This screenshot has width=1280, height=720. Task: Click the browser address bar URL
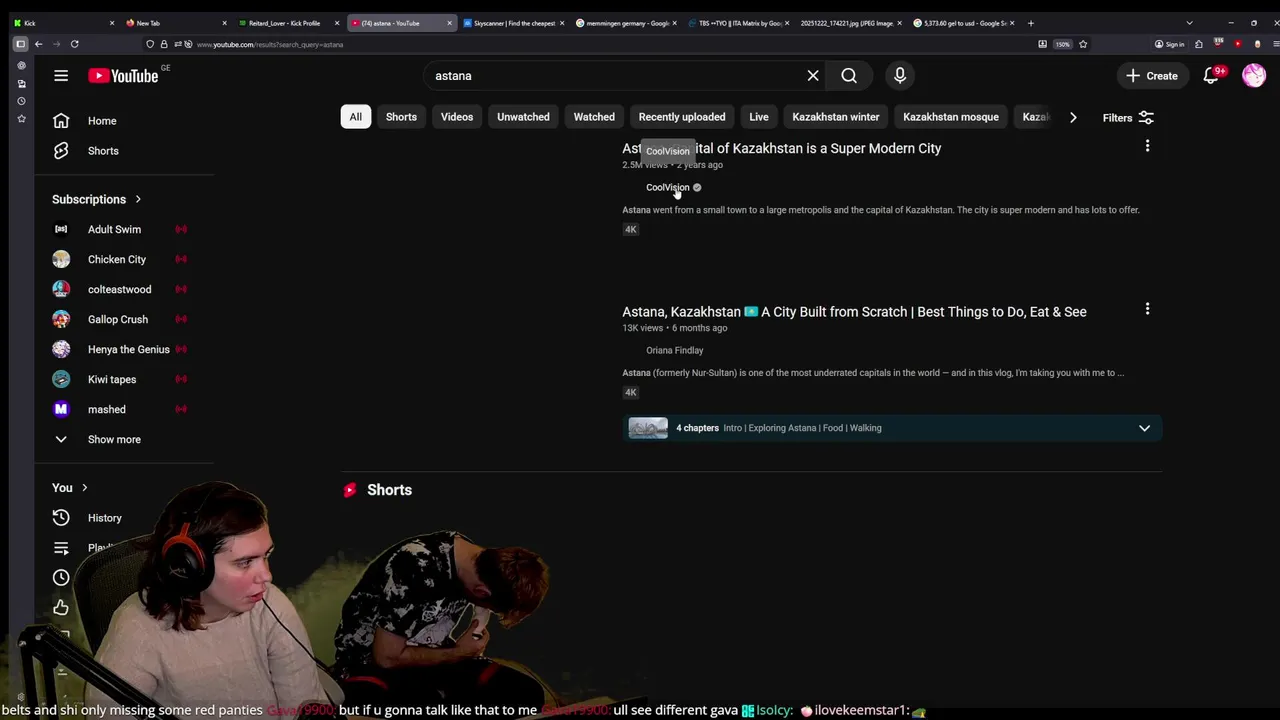click(269, 44)
